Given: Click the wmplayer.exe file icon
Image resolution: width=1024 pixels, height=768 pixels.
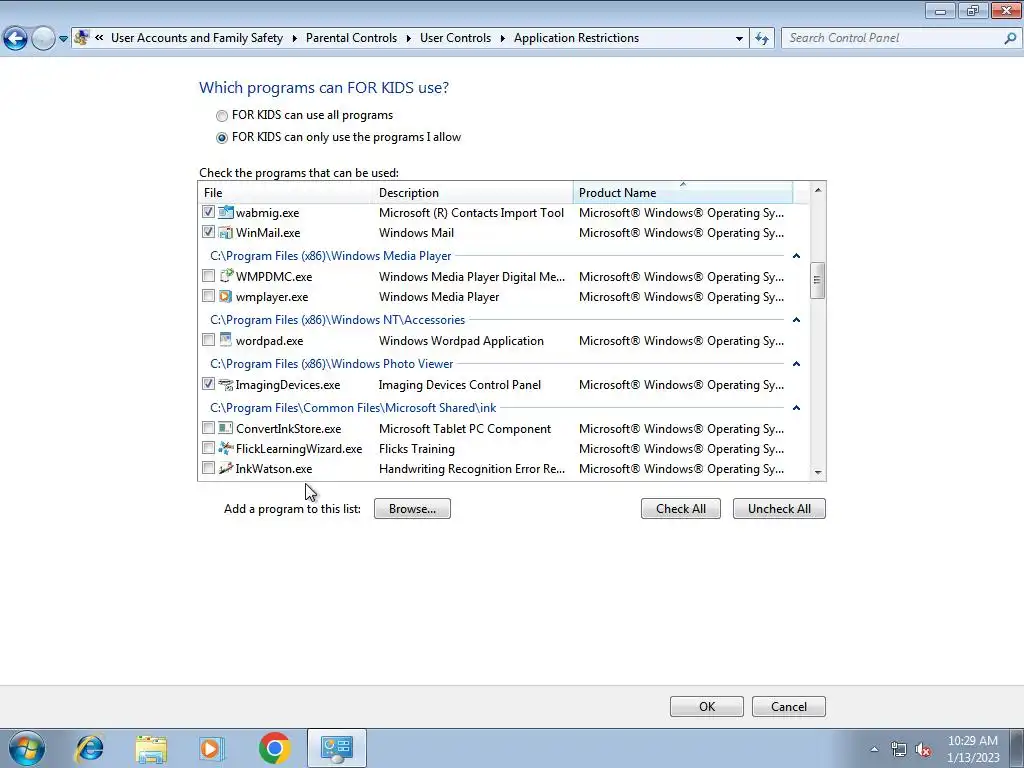Looking at the screenshot, I should point(226,296).
